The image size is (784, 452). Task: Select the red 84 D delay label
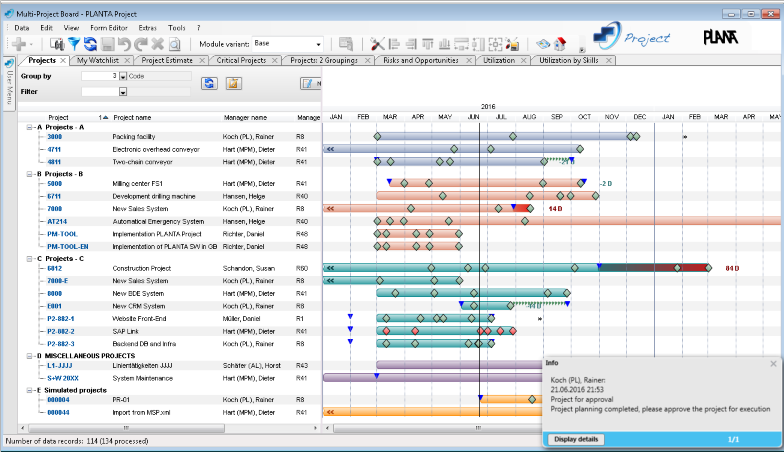[x=732, y=268]
